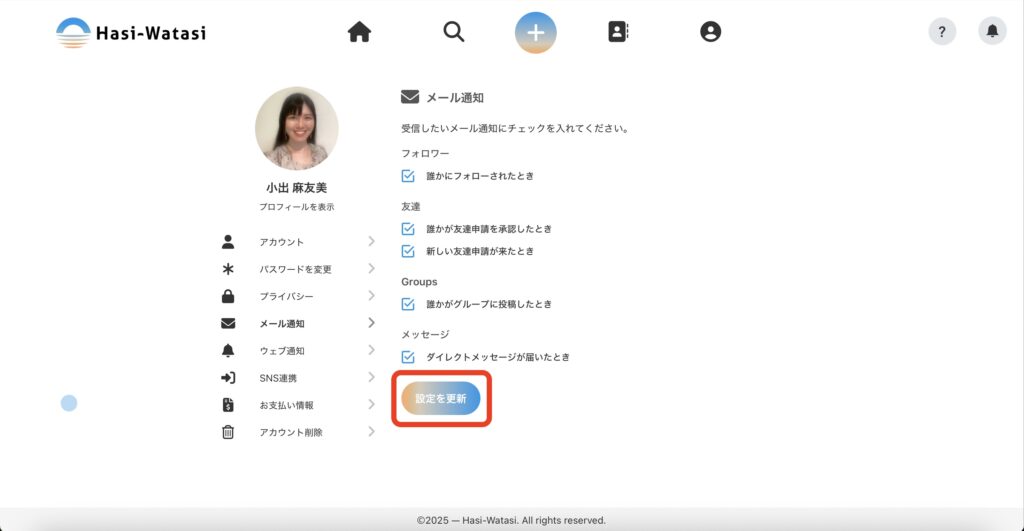Expand the メール通知 row chevron

click(x=371, y=323)
